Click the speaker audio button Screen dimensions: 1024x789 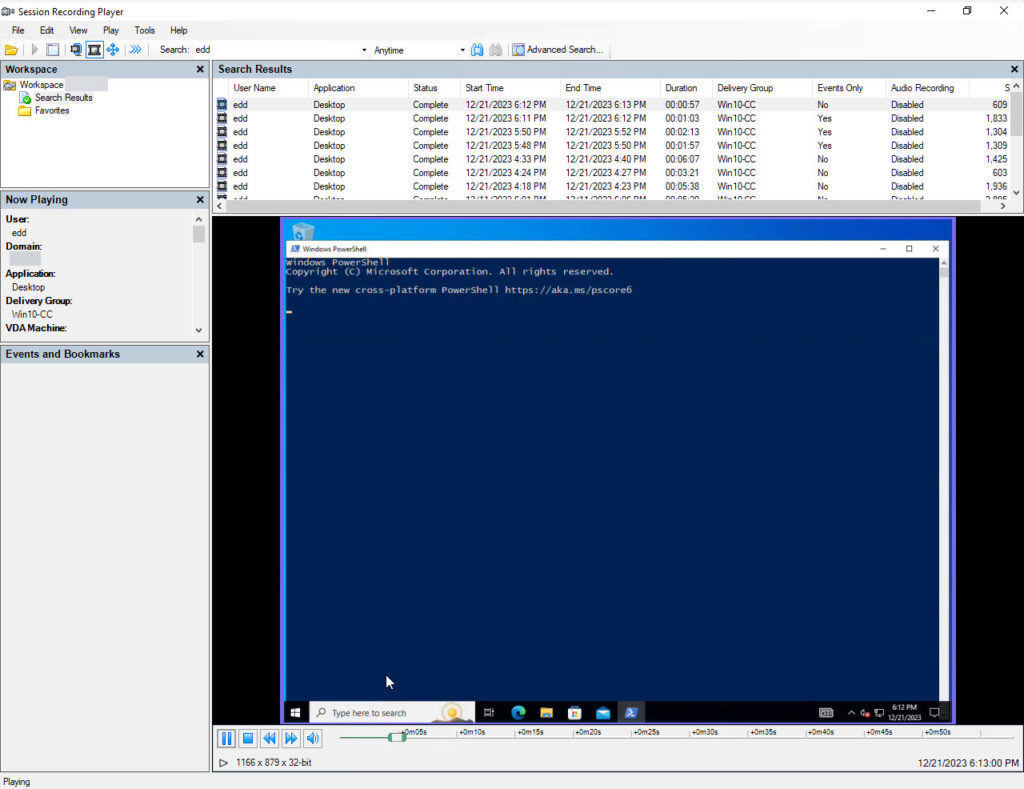pos(313,738)
